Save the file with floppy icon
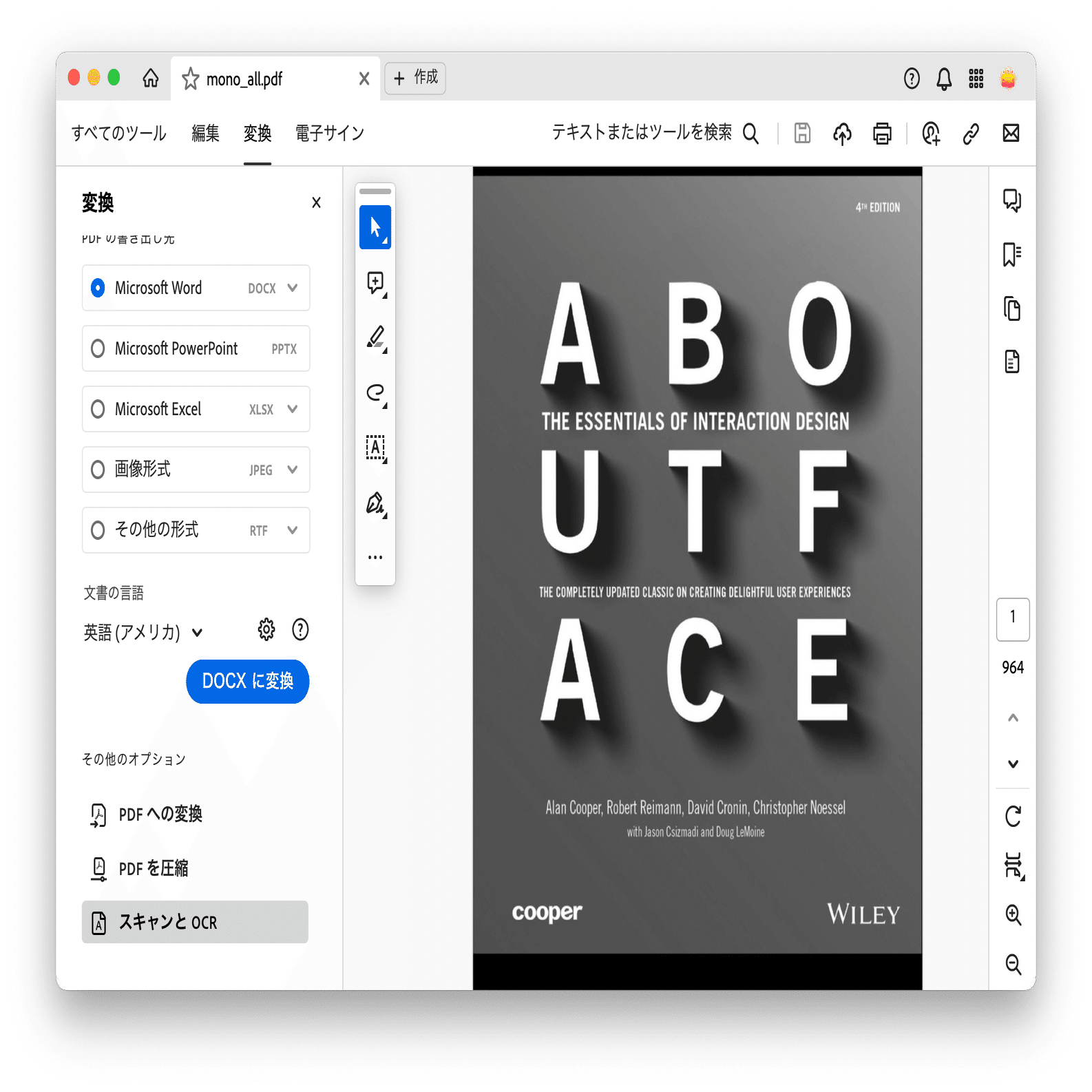This screenshot has width=1092, height=1092. pyautogui.click(x=802, y=133)
